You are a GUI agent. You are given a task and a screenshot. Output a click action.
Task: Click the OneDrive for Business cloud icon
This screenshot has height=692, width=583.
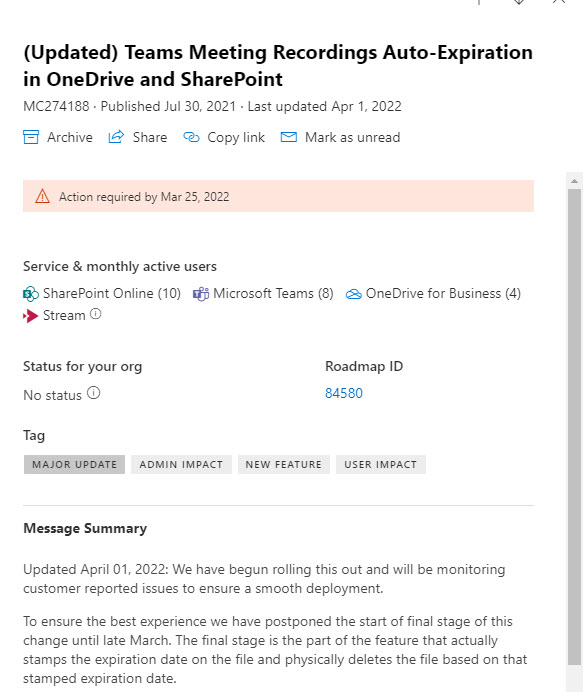tap(354, 294)
